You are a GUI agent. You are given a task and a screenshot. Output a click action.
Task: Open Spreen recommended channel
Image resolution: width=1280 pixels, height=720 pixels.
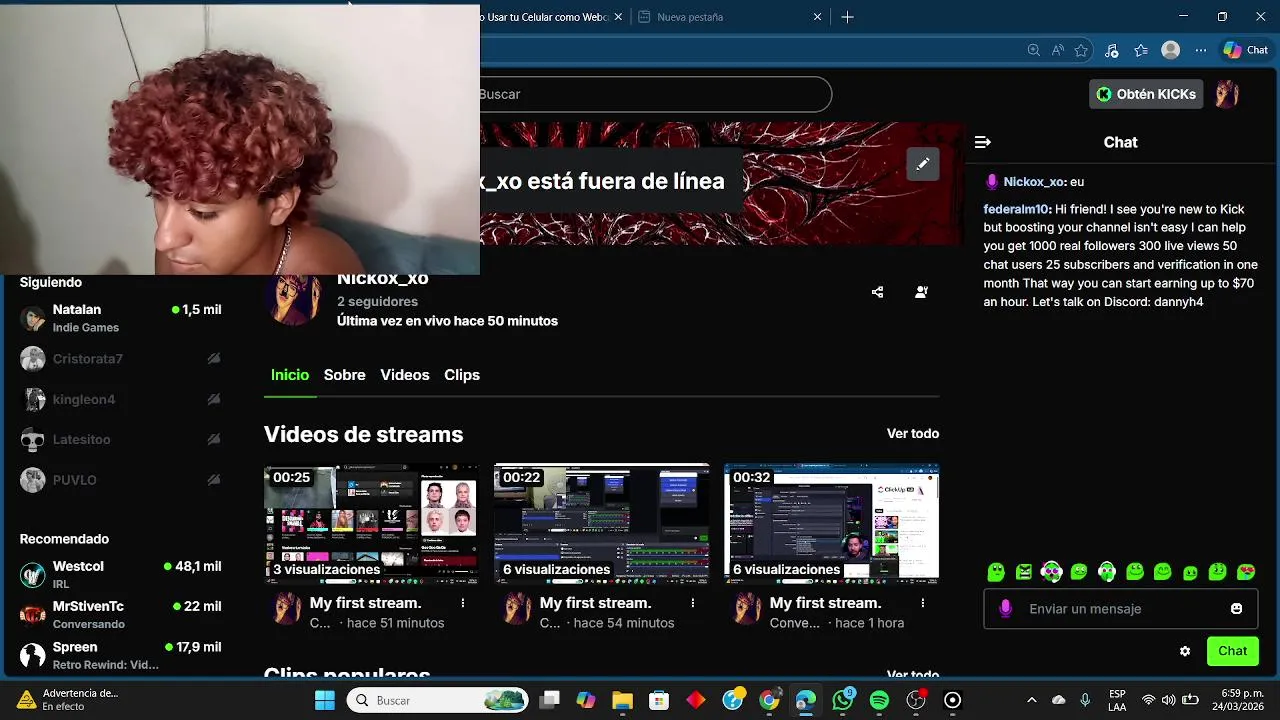click(120, 655)
